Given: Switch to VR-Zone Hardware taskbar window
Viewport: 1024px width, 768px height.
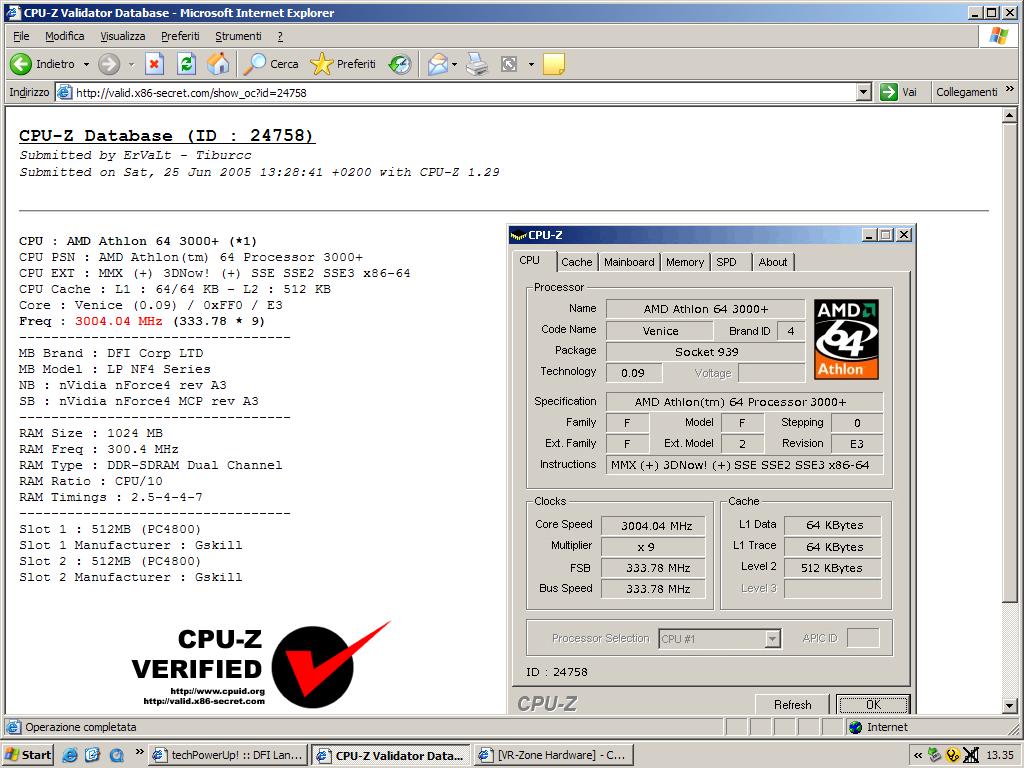Looking at the screenshot, I should (x=554, y=755).
